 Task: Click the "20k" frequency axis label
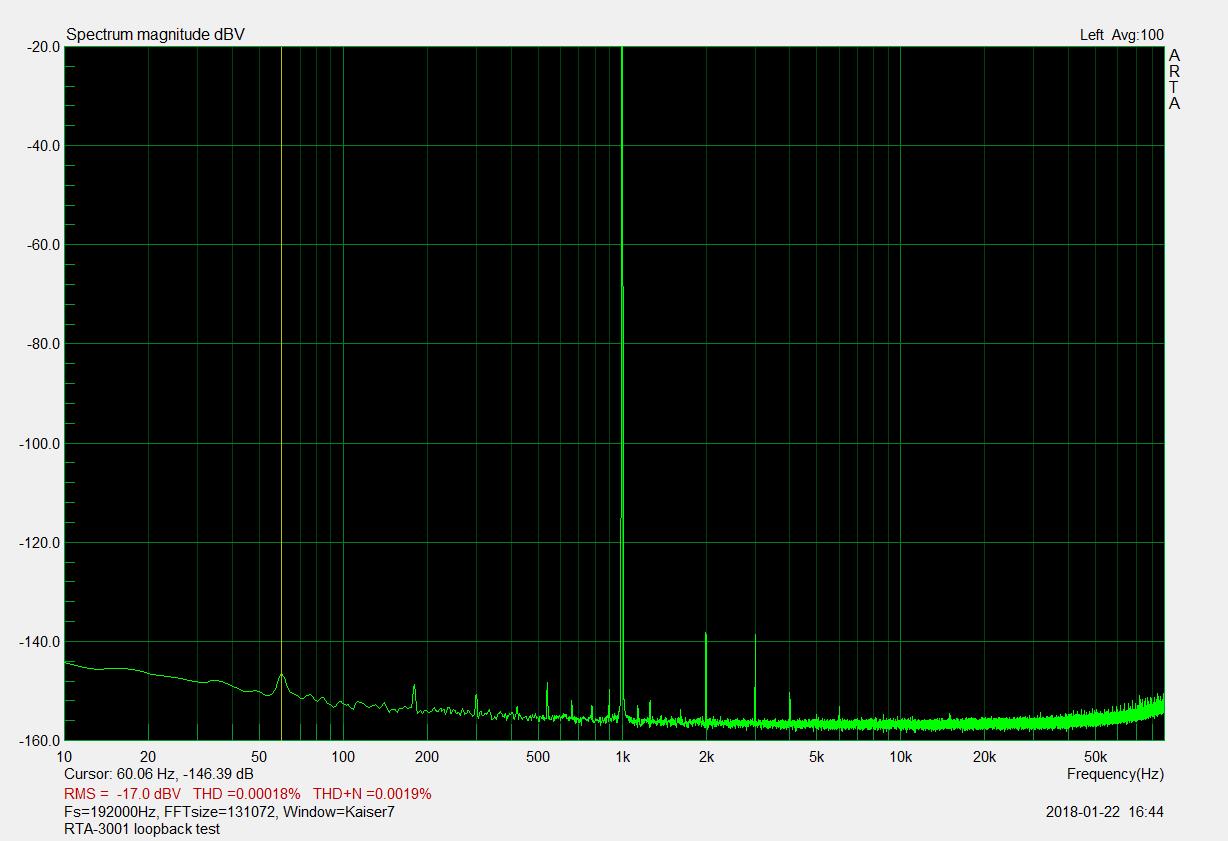tap(985, 757)
